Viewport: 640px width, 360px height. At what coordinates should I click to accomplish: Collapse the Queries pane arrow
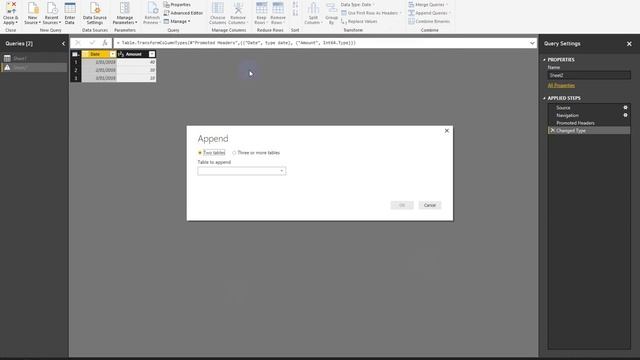click(x=63, y=44)
